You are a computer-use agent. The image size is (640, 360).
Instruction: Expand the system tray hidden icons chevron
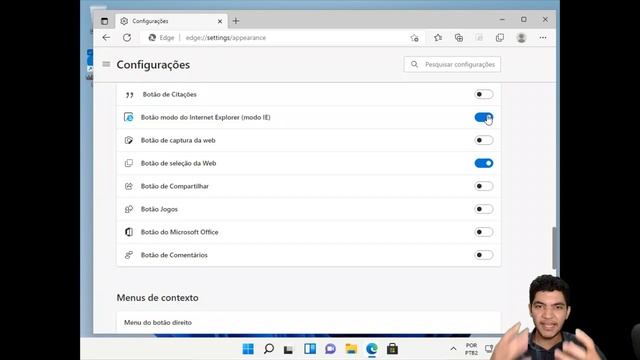click(x=453, y=349)
